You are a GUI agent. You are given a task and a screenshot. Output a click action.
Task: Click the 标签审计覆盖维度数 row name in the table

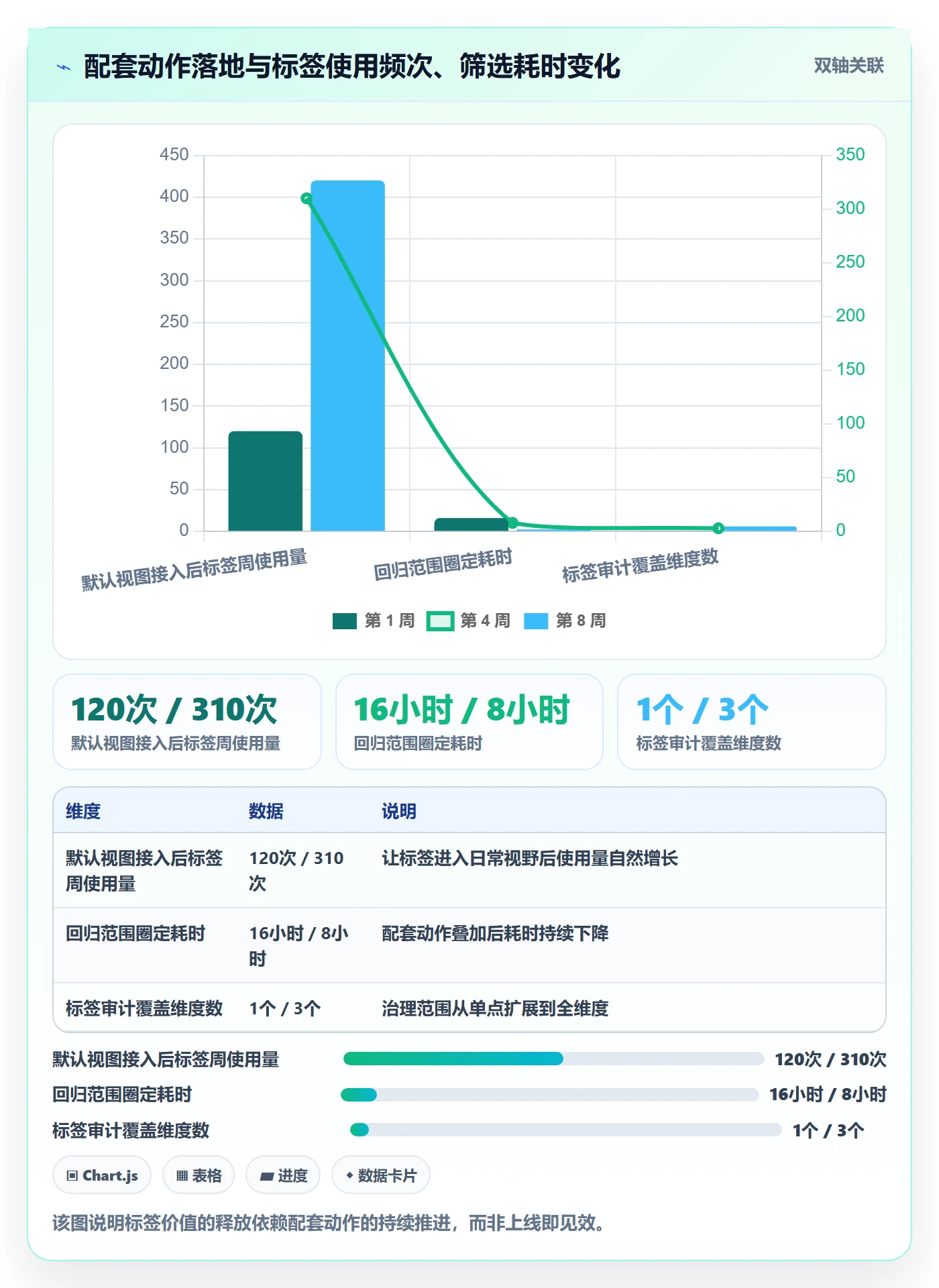pyautogui.click(x=144, y=1008)
